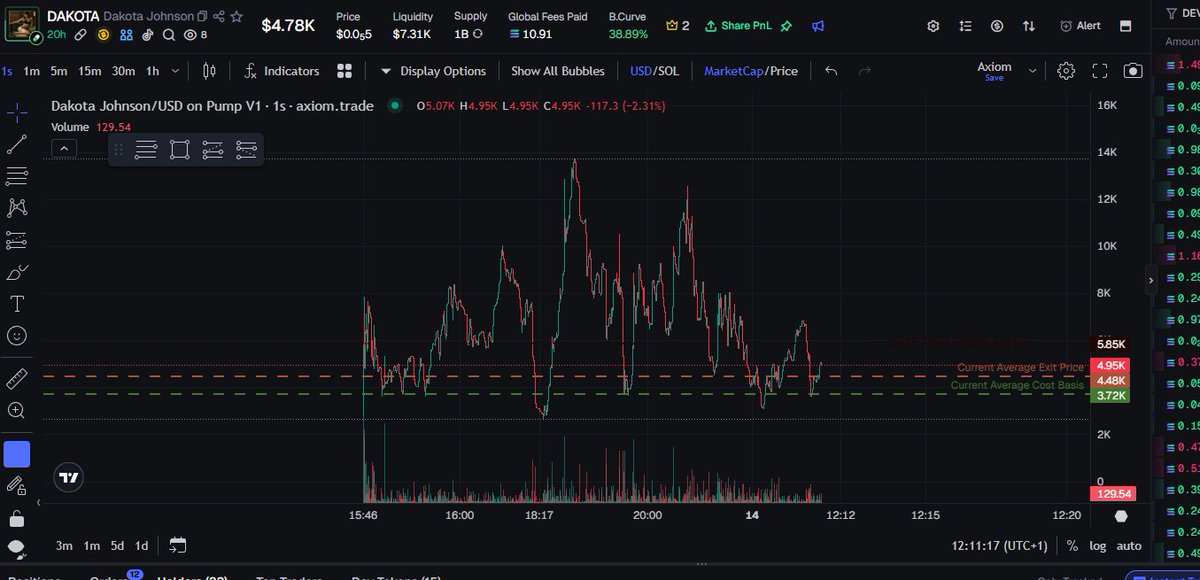The width and height of the screenshot is (1200, 580).
Task: Select the 1h timeframe
Action: 152,71
